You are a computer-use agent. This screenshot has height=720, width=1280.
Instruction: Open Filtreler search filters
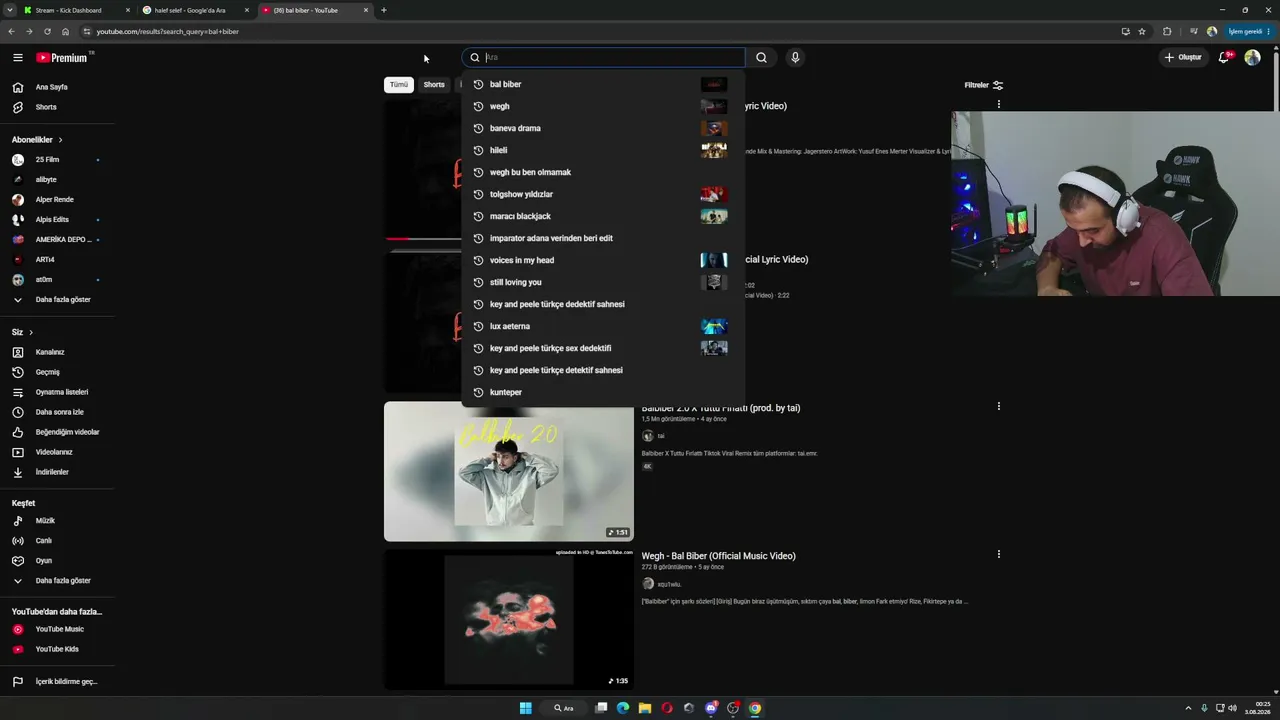(x=983, y=85)
